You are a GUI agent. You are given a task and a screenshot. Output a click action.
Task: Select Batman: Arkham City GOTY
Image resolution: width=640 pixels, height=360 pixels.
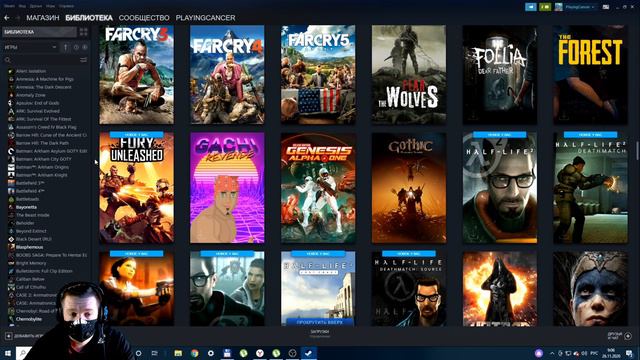[x=43, y=159]
